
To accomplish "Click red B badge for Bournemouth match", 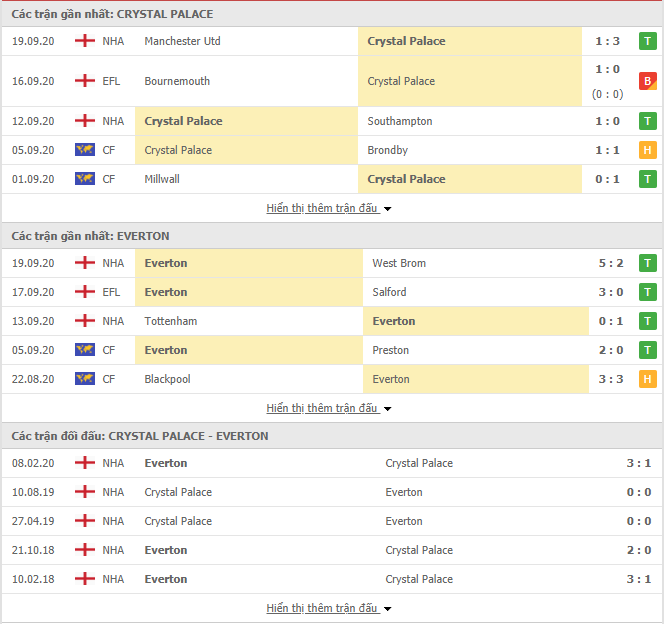I will 647,81.
